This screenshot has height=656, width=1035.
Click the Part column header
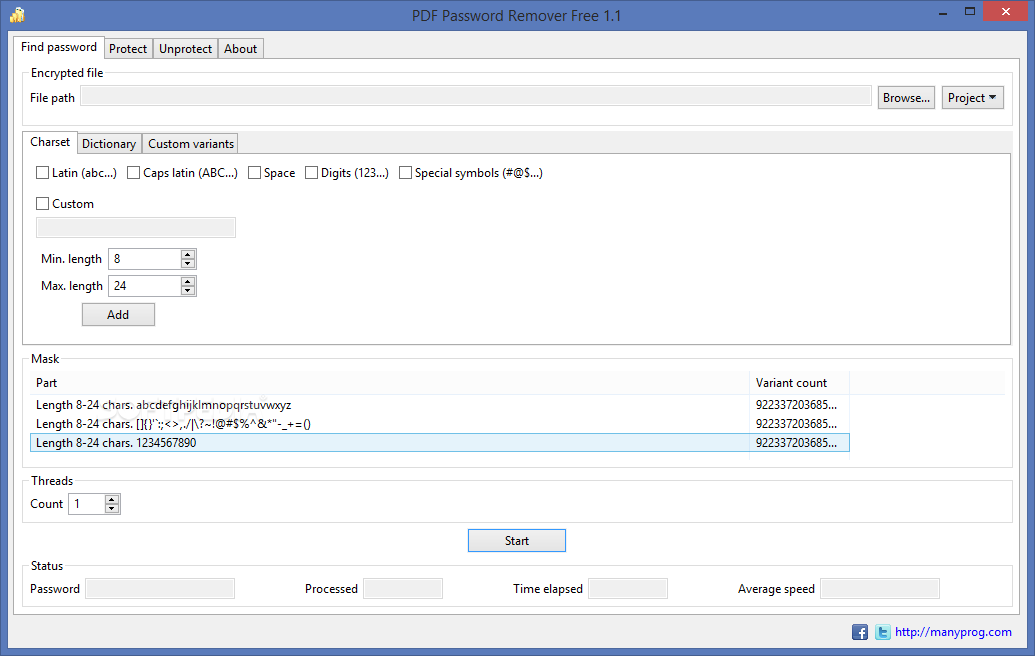point(389,383)
